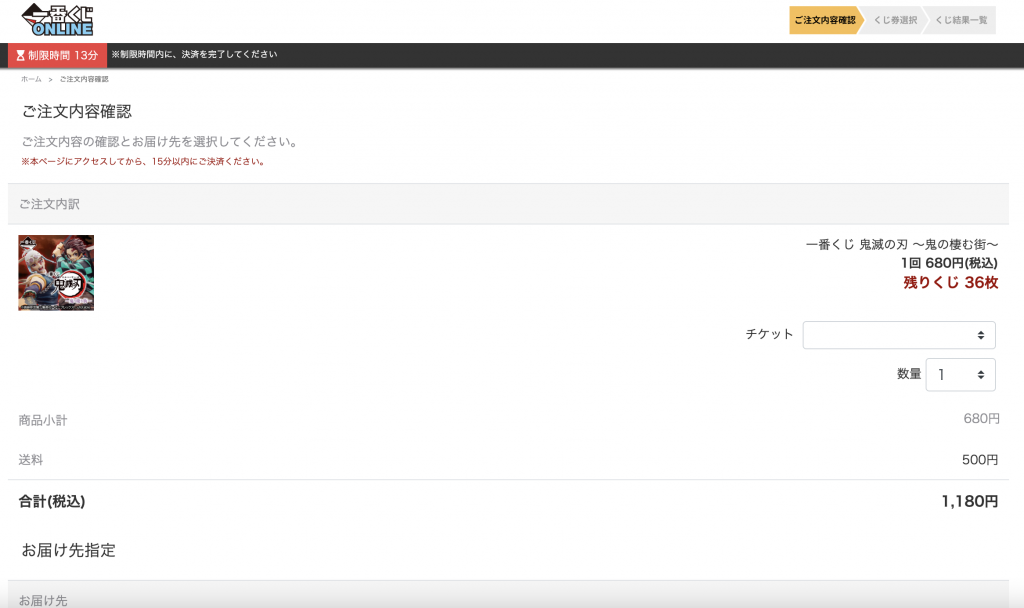Click the 1回 680円(税込) price line

948,263
